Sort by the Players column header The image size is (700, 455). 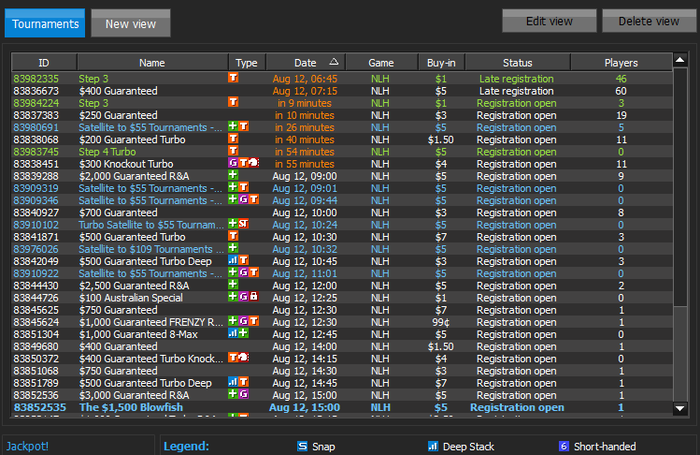click(x=621, y=63)
